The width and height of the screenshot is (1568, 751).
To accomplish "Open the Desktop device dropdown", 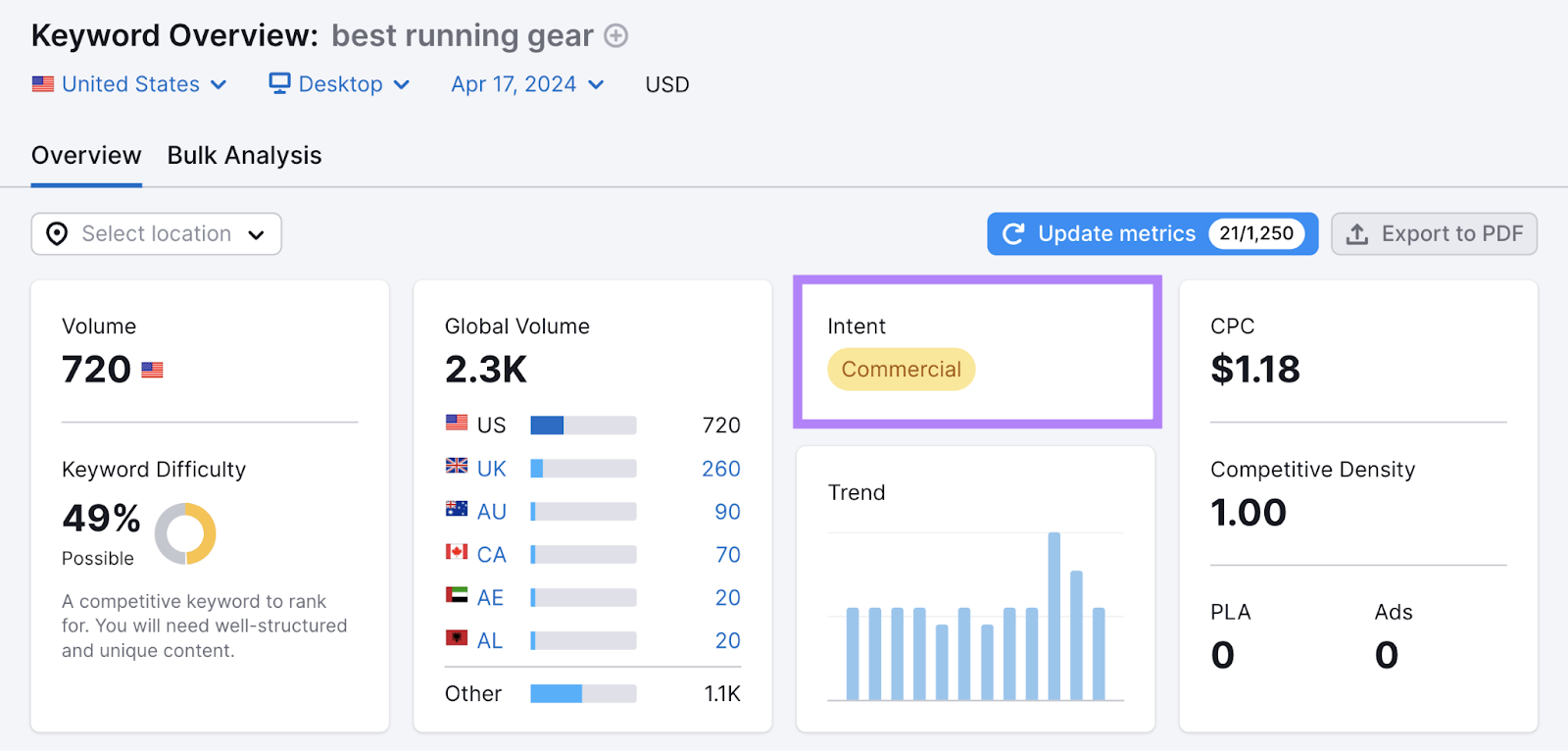I will click(340, 84).
